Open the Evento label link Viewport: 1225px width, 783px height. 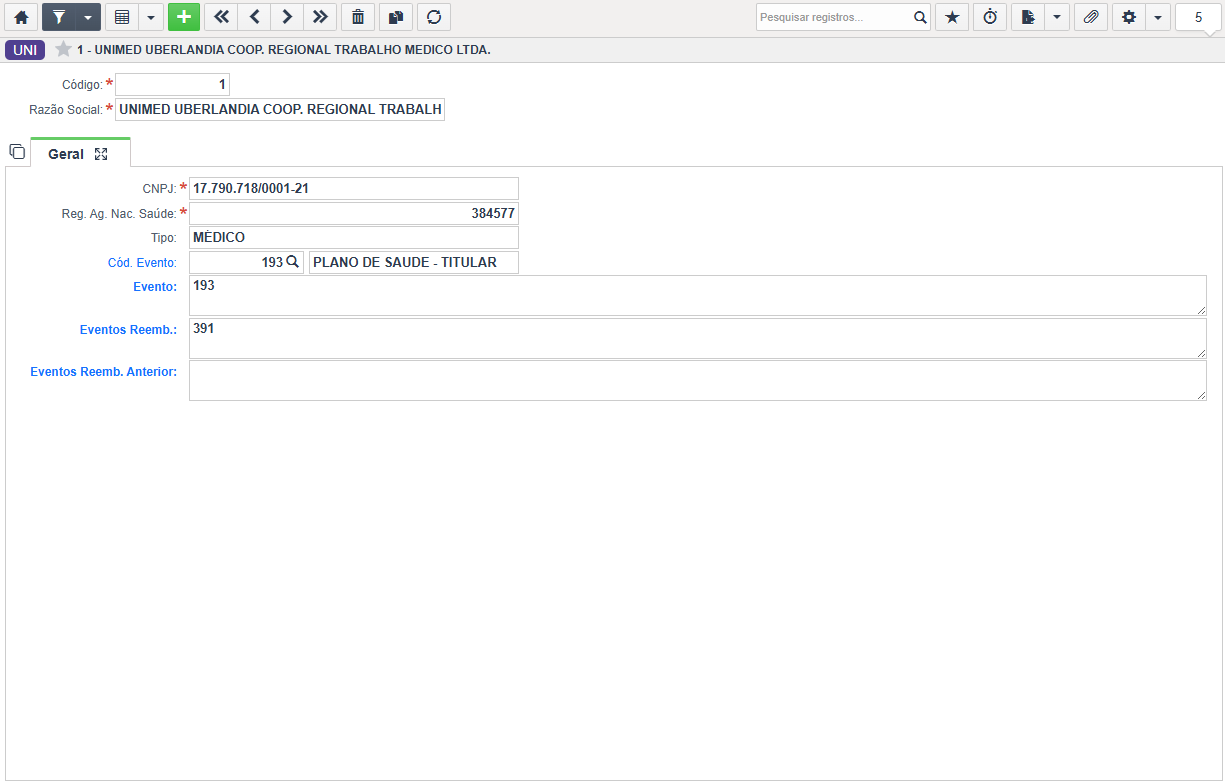click(x=155, y=286)
